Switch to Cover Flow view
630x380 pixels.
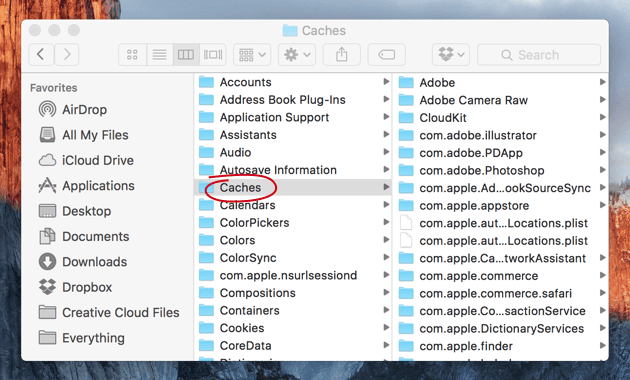(x=213, y=54)
